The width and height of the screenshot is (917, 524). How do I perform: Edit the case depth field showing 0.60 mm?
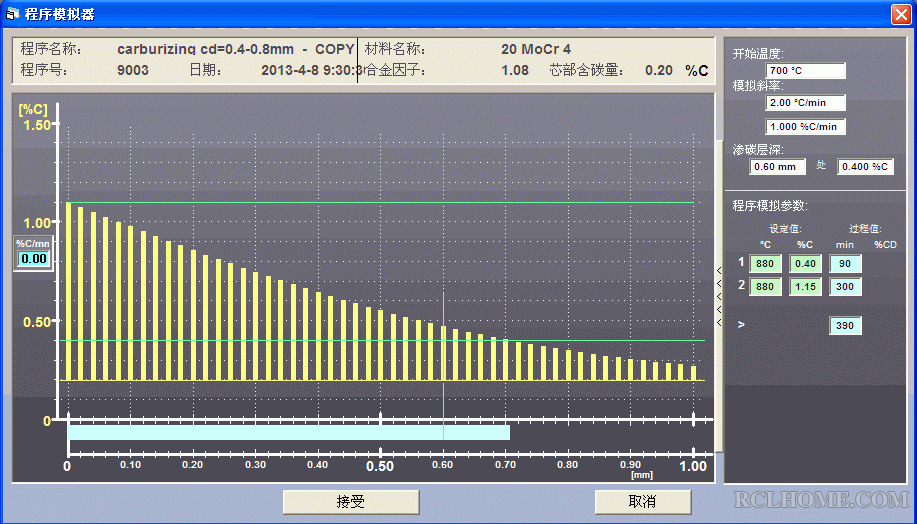pyautogui.click(x=777, y=167)
